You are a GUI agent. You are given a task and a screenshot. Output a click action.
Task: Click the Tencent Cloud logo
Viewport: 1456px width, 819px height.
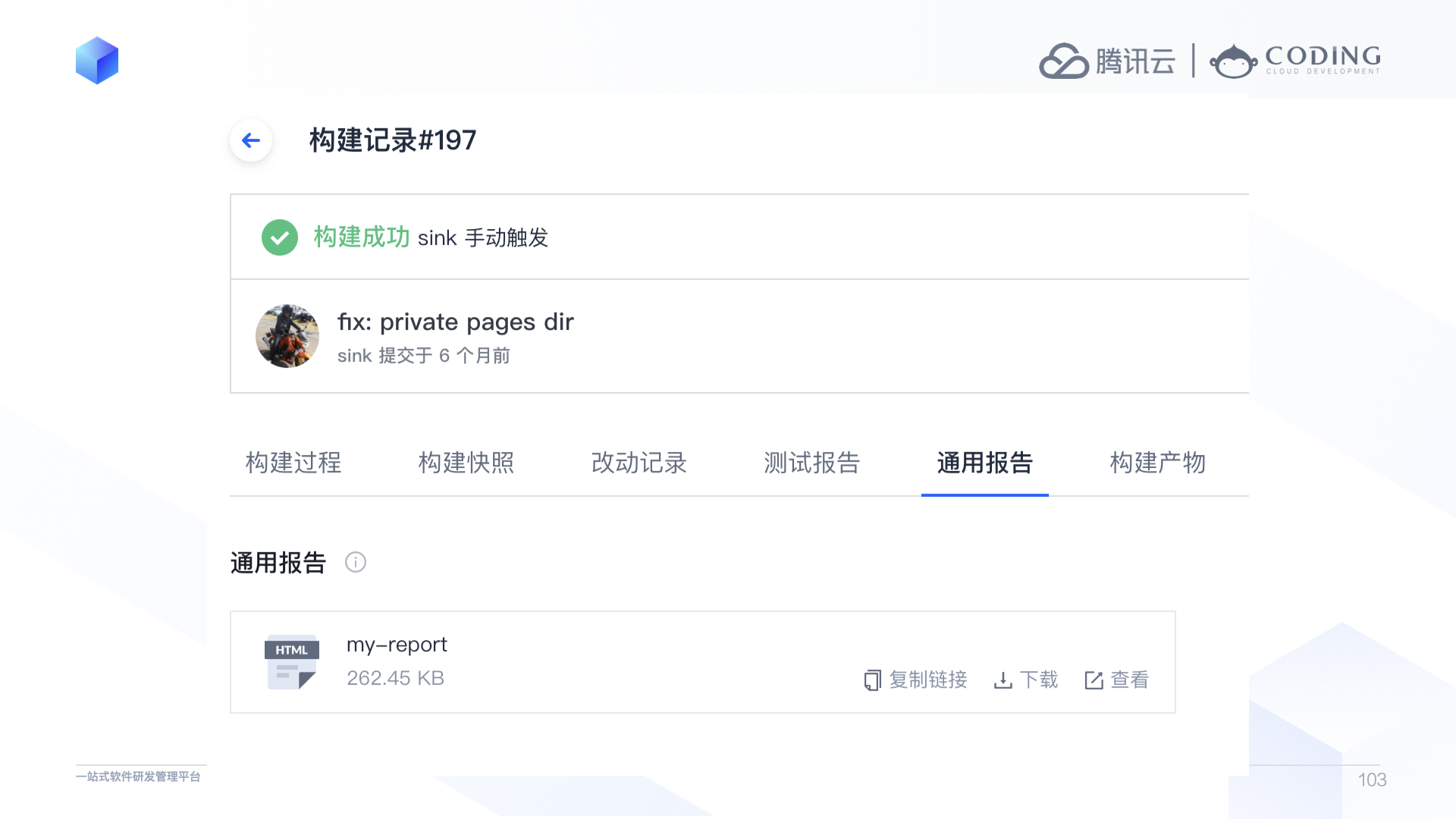[x=1107, y=61]
